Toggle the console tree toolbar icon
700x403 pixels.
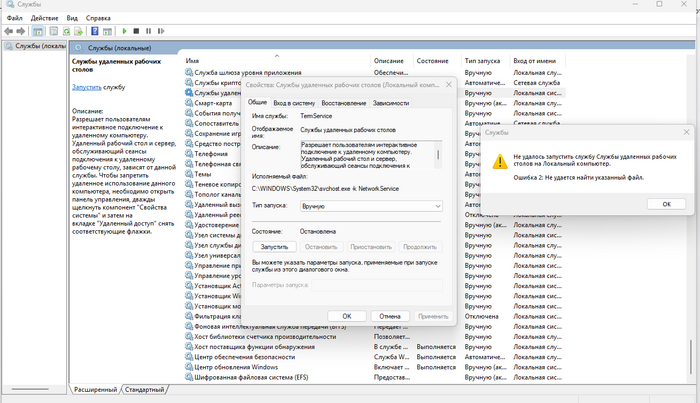pos(38,31)
